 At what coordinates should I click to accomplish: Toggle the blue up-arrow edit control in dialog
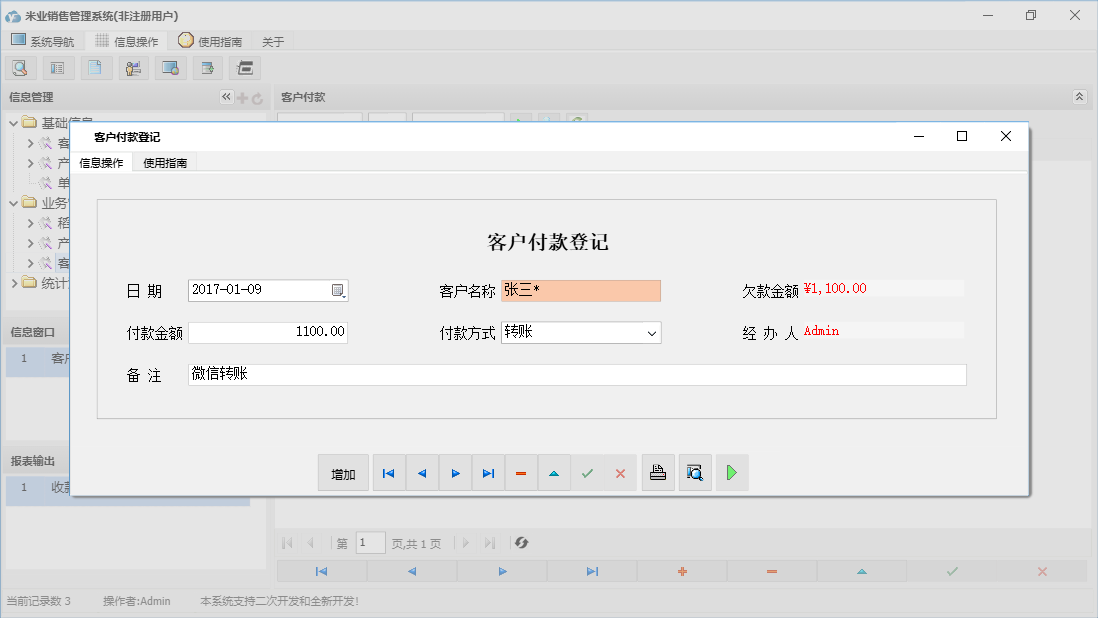554,472
